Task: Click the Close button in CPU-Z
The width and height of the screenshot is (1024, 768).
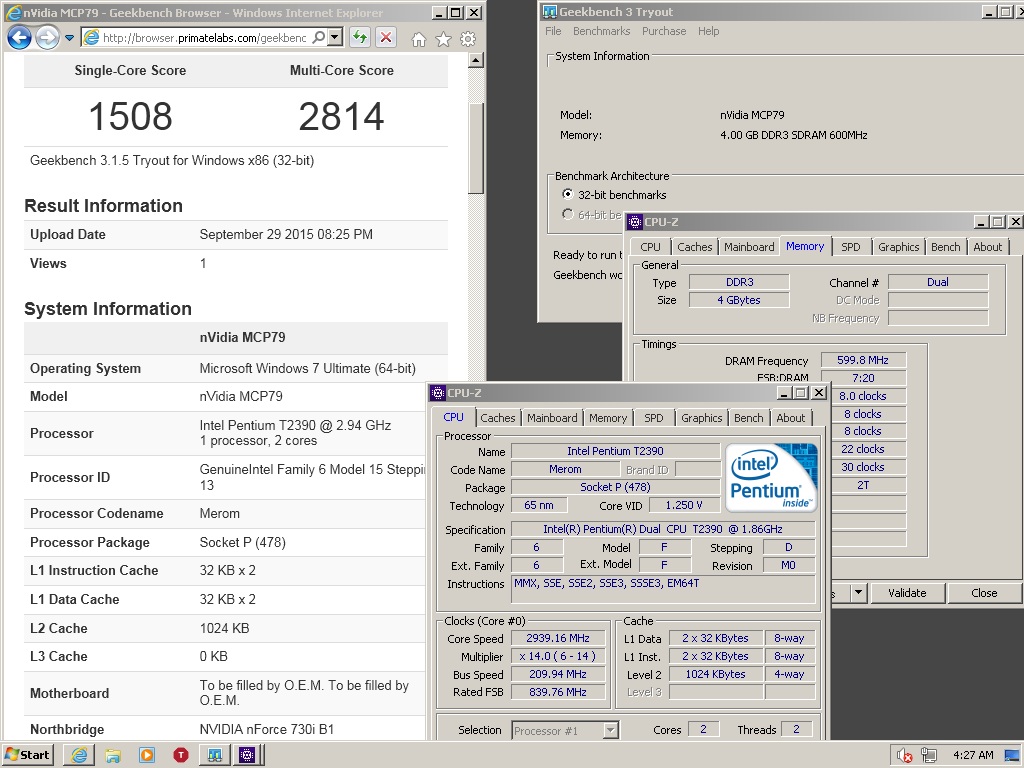Action: click(x=984, y=593)
